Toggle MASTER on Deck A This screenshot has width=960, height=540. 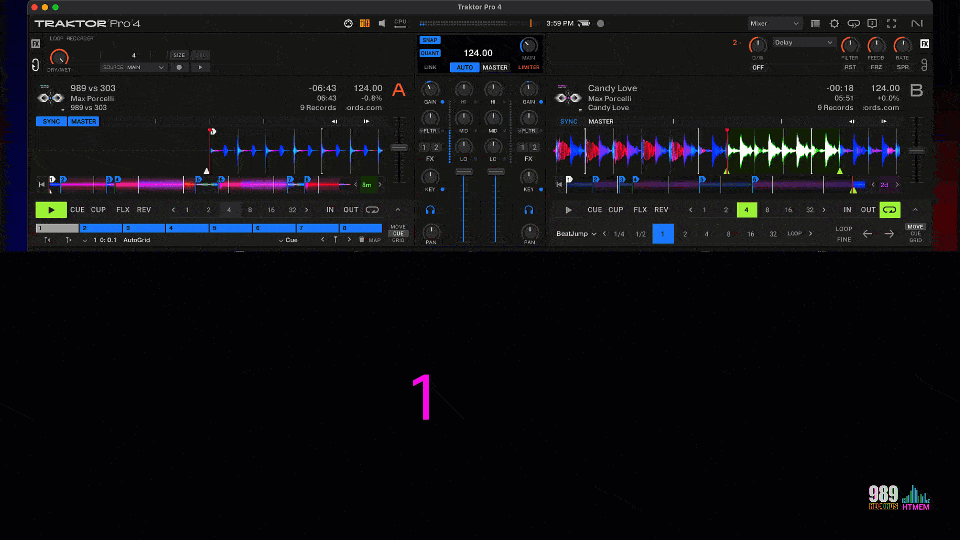[x=84, y=121]
